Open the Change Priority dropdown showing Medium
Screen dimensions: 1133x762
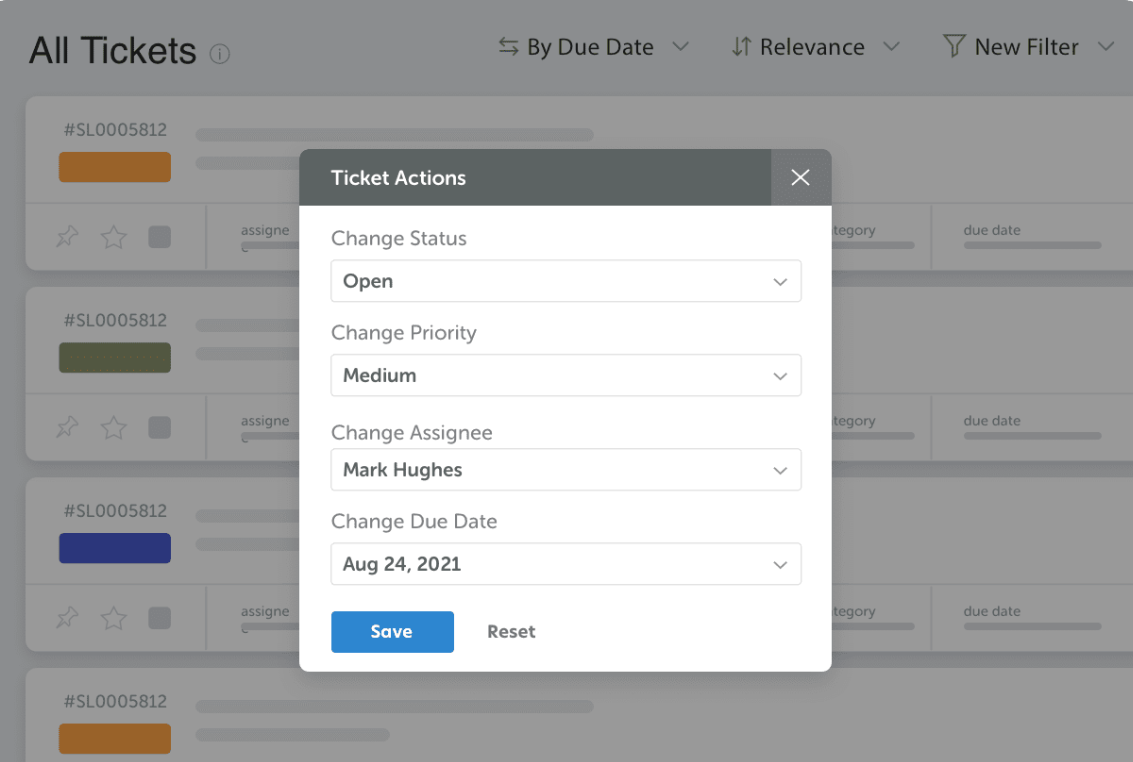click(x=566, y=375)
